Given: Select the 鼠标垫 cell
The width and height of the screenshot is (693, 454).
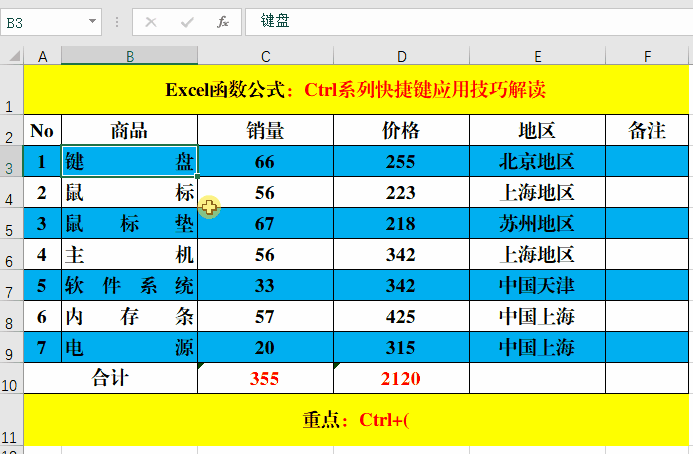Looking at the screenshot, I should click(x=129, y=223).
